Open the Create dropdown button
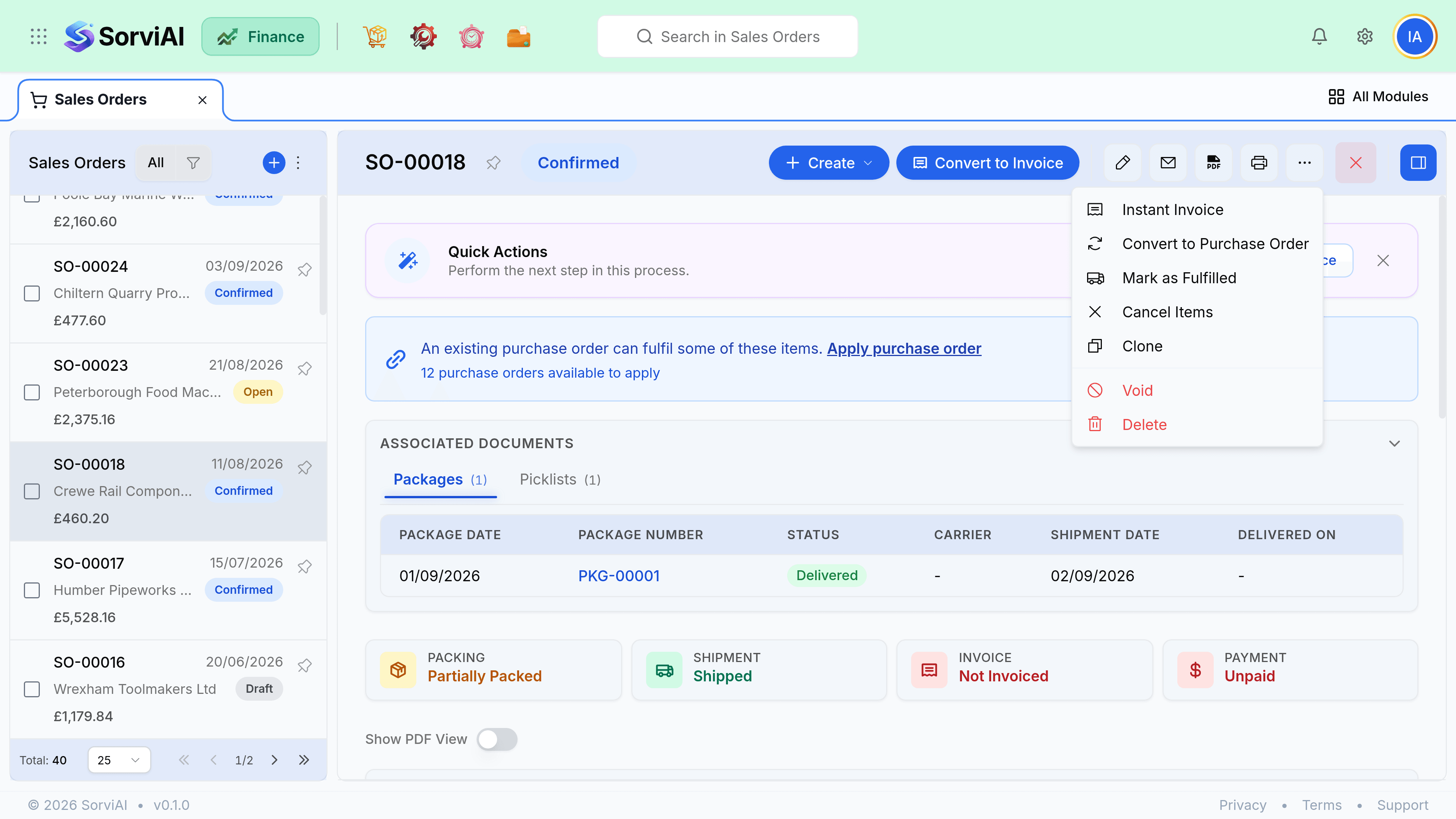1456x819 pixels. tap(828, 163)
